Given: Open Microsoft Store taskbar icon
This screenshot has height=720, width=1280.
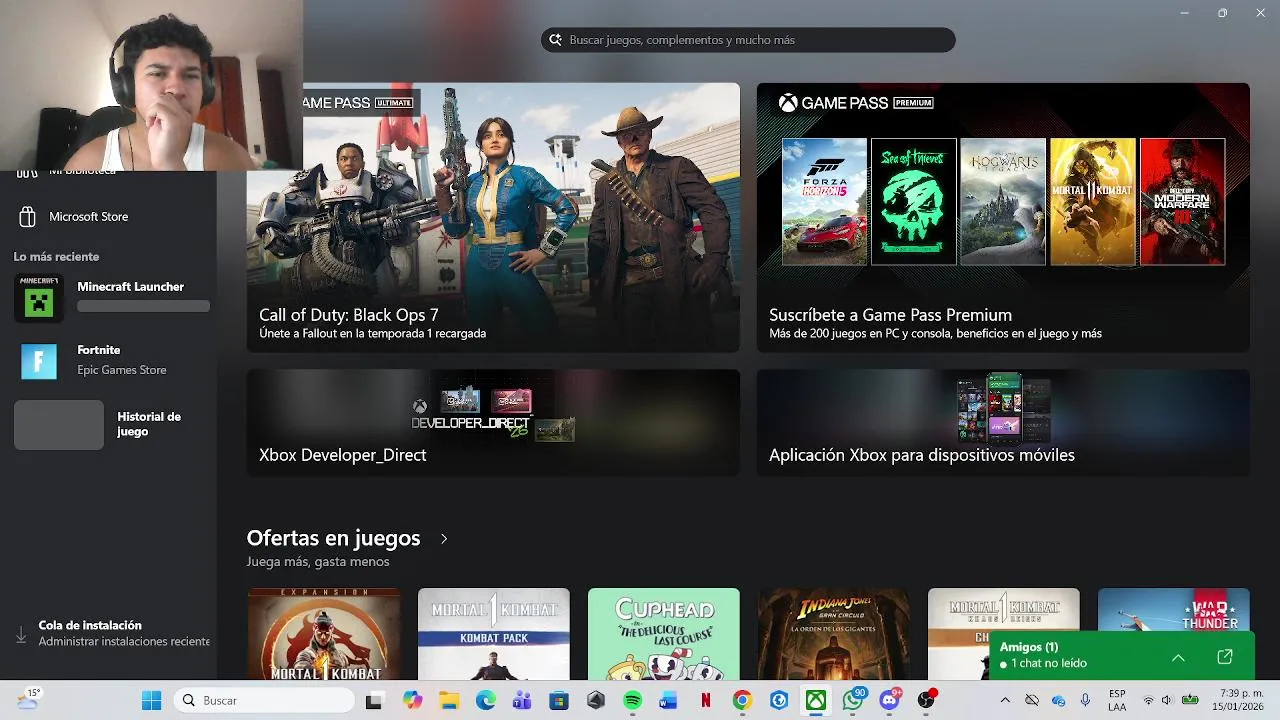Looking at the screenshot, I should point(559,701).
